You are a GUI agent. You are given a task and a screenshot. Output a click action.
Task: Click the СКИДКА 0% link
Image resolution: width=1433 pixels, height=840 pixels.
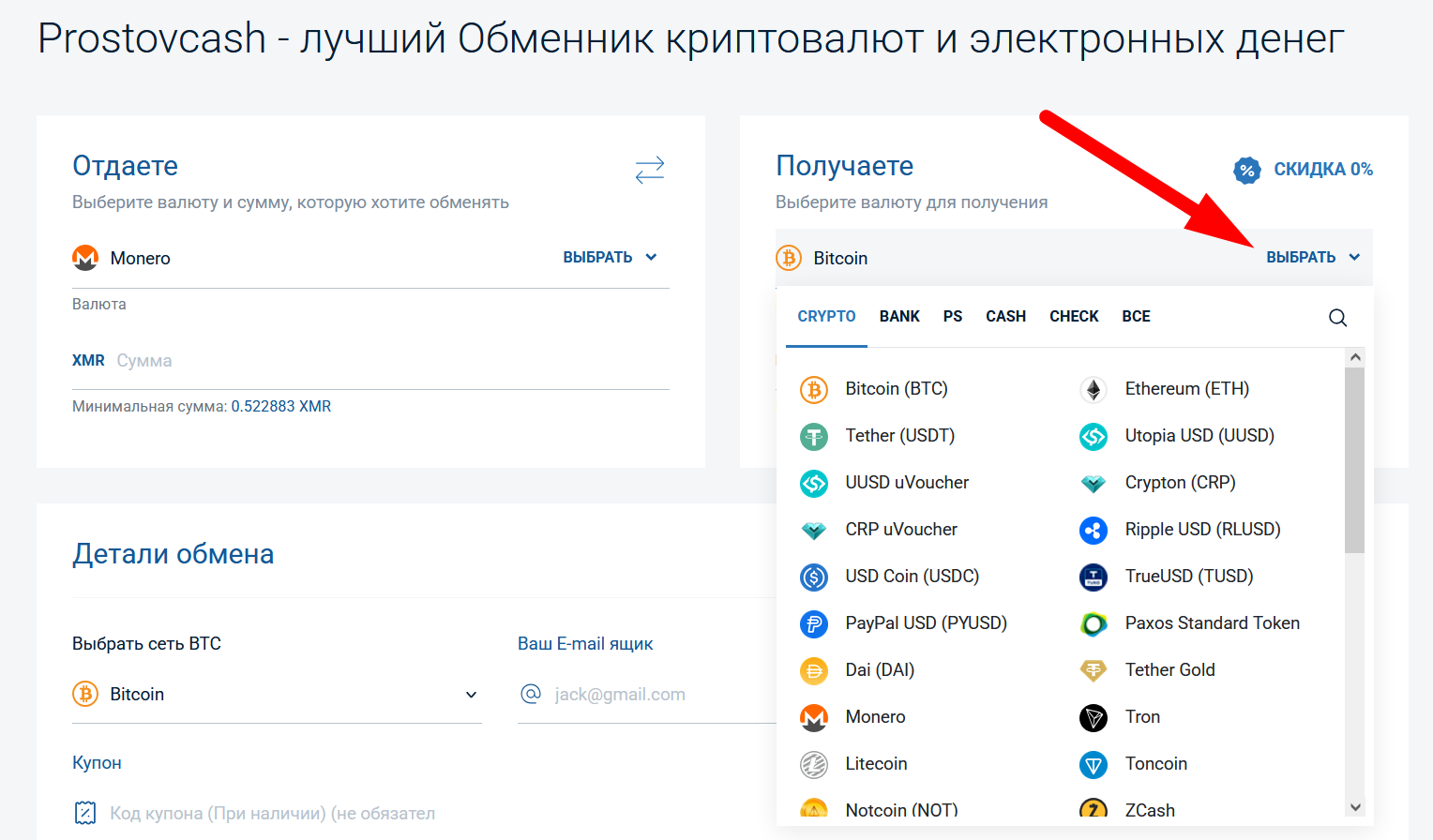click(1323, 170)
